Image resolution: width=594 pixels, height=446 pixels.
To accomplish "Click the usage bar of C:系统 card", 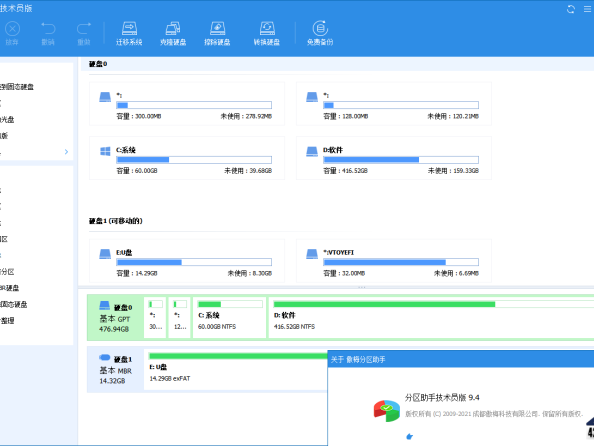I will tap(194, 160).
